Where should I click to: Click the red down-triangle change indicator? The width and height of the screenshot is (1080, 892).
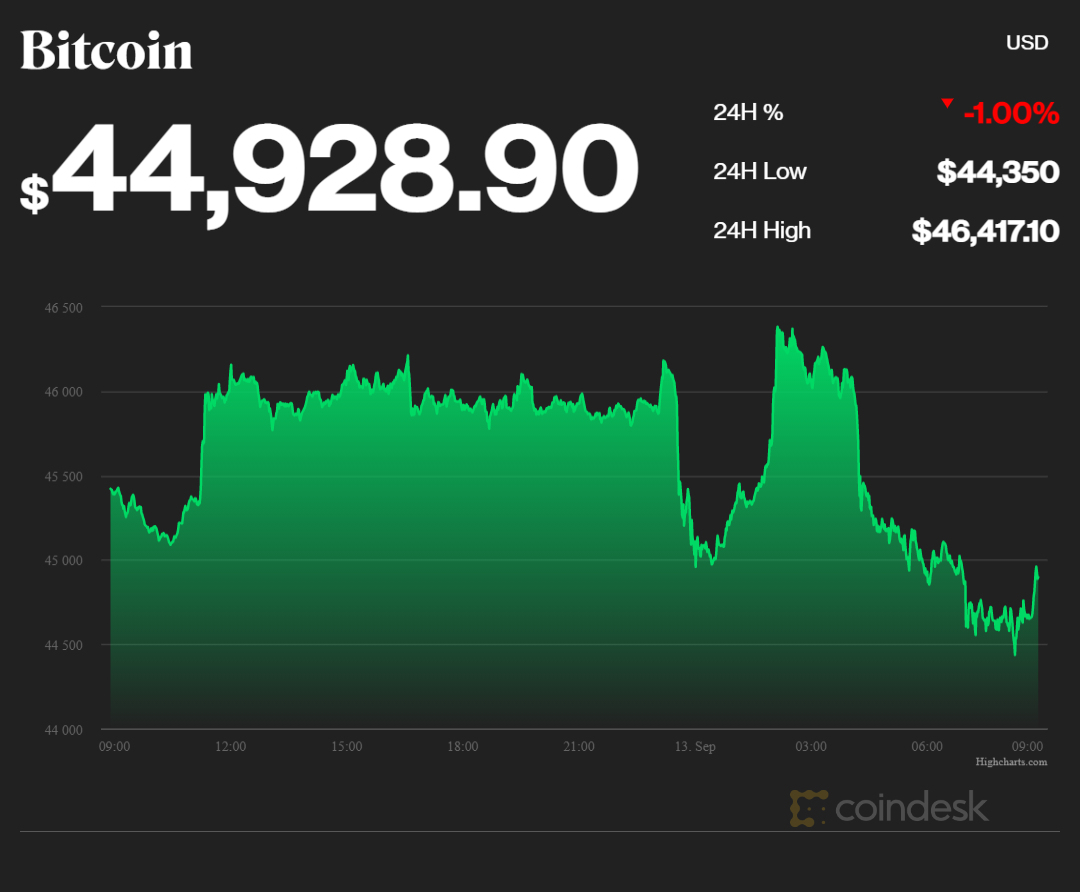coord(946,103)
